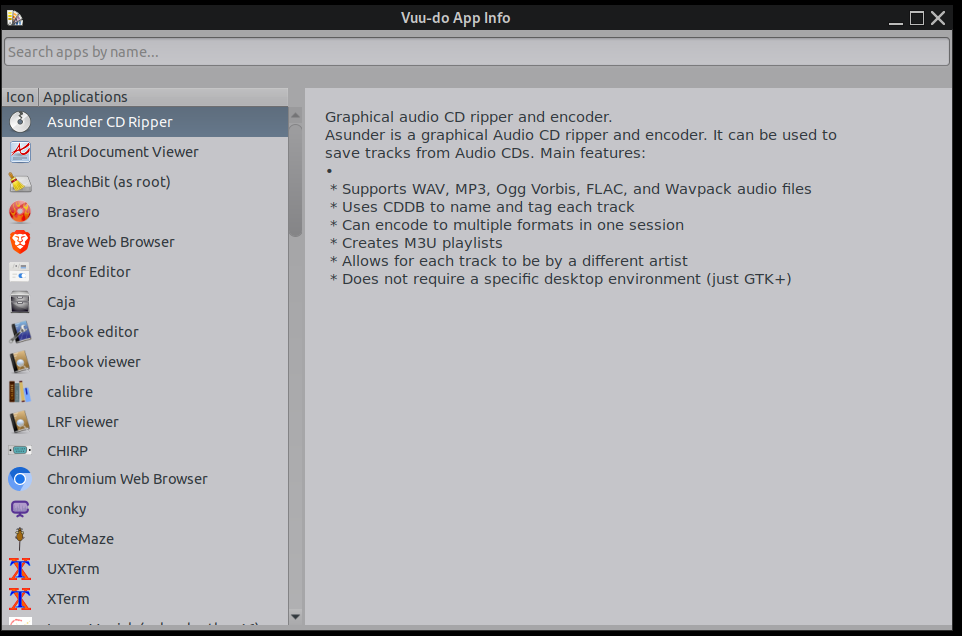Select Brasero in the applications list
The width and height of the screenshot is (962, 636).
(x=145, y=212)
